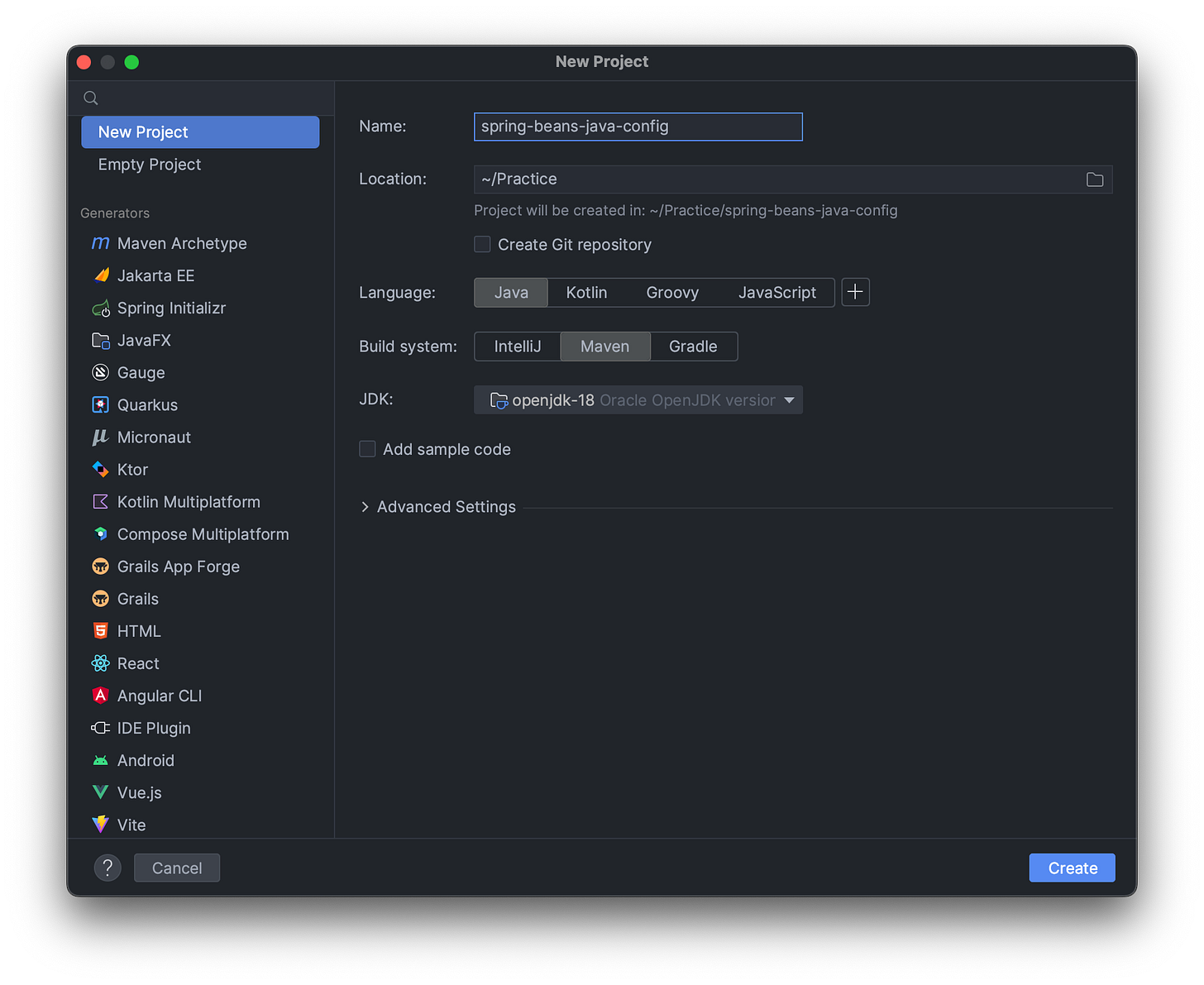
Task: Click the Angular CLI label
Action: tap(160, 696)
